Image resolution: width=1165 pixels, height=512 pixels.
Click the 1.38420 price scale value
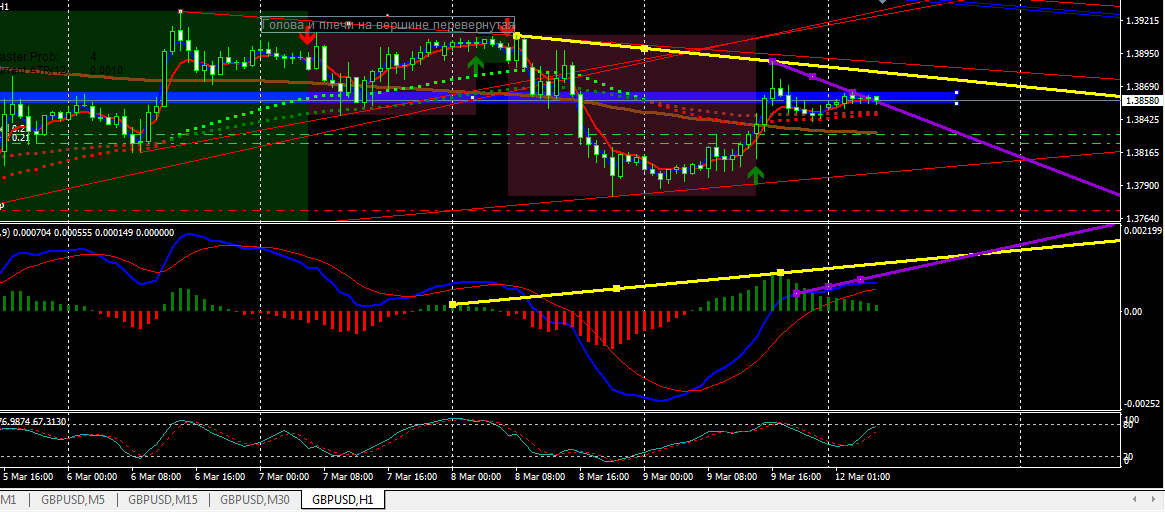(x=1143, y=120)
